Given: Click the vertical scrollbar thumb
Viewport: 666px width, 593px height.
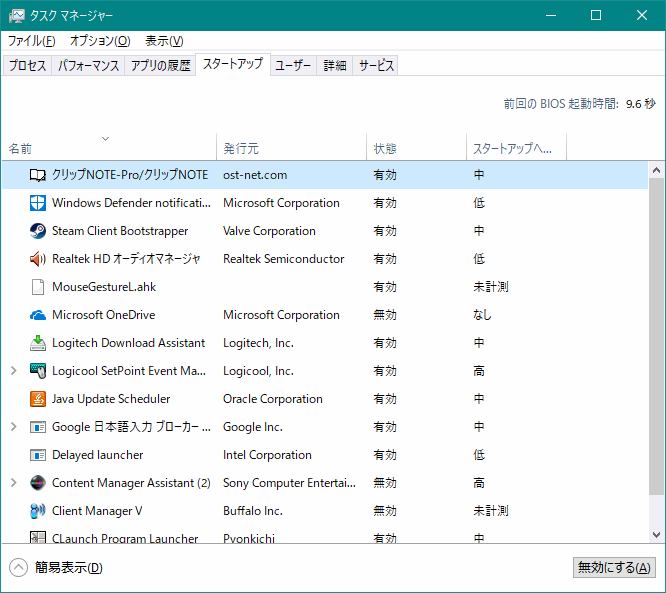Looking at the screenshot, I should (x=656, y=336).
